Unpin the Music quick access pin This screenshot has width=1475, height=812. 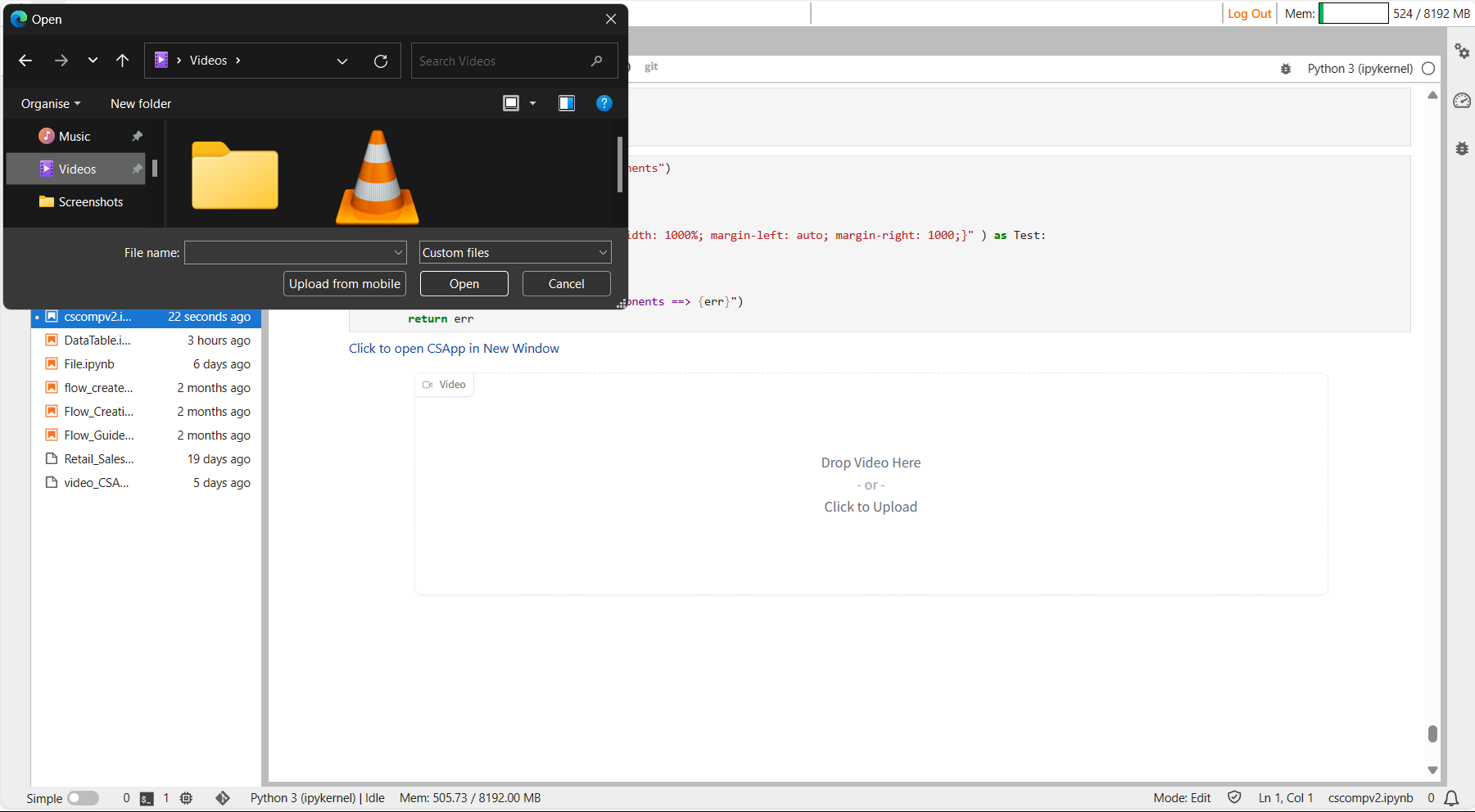[137, 137]
